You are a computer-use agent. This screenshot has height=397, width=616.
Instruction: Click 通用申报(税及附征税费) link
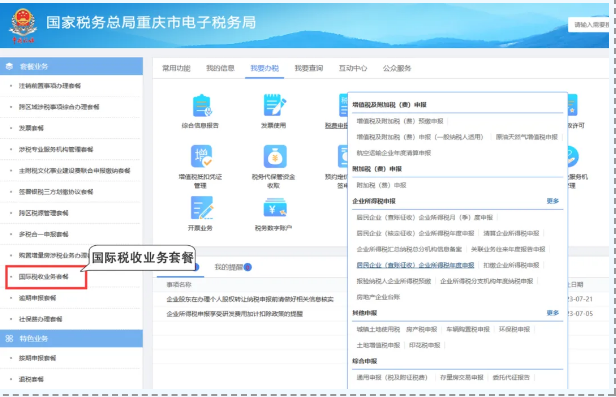(392, 377)
